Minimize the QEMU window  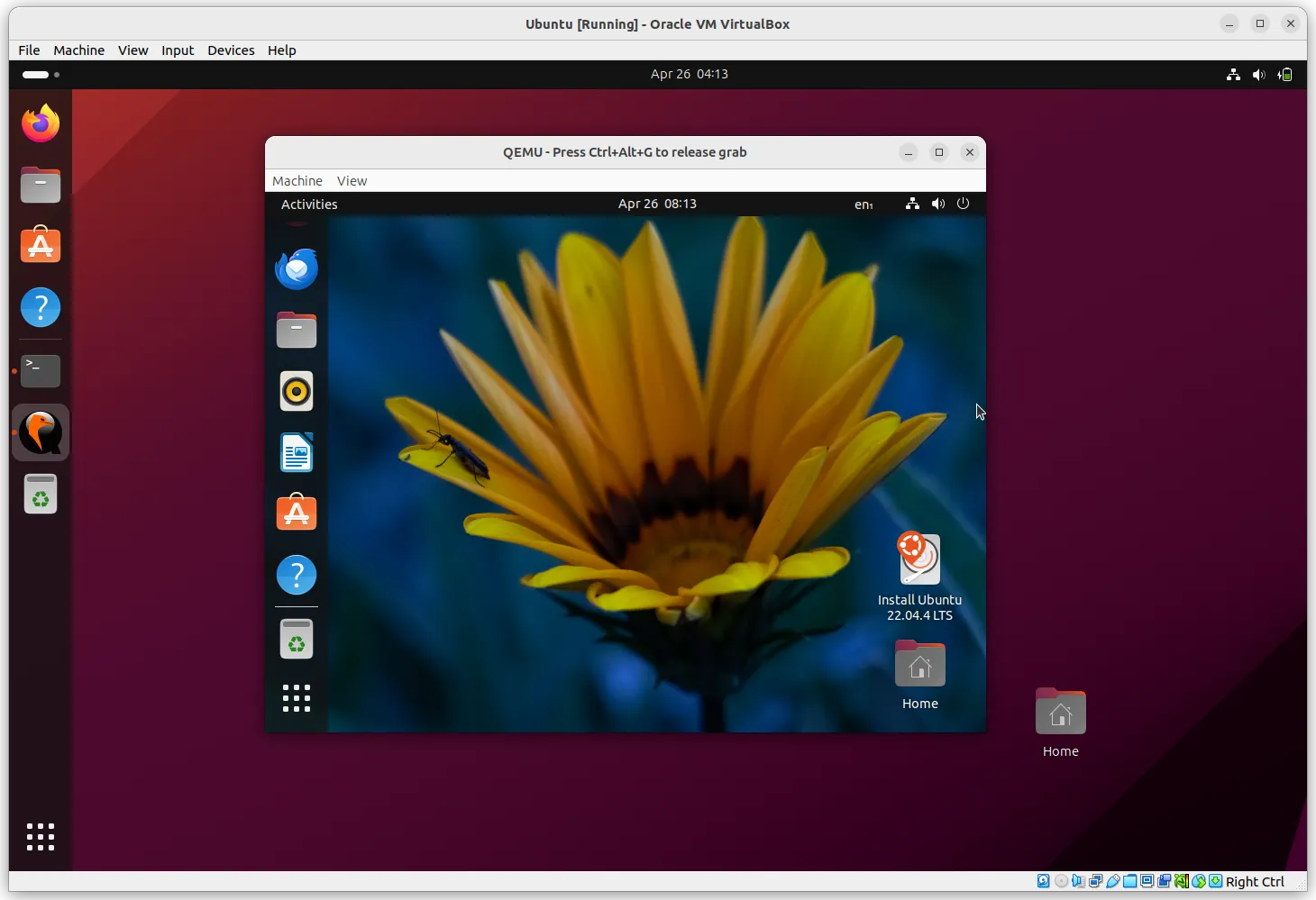tap(909, 152)
